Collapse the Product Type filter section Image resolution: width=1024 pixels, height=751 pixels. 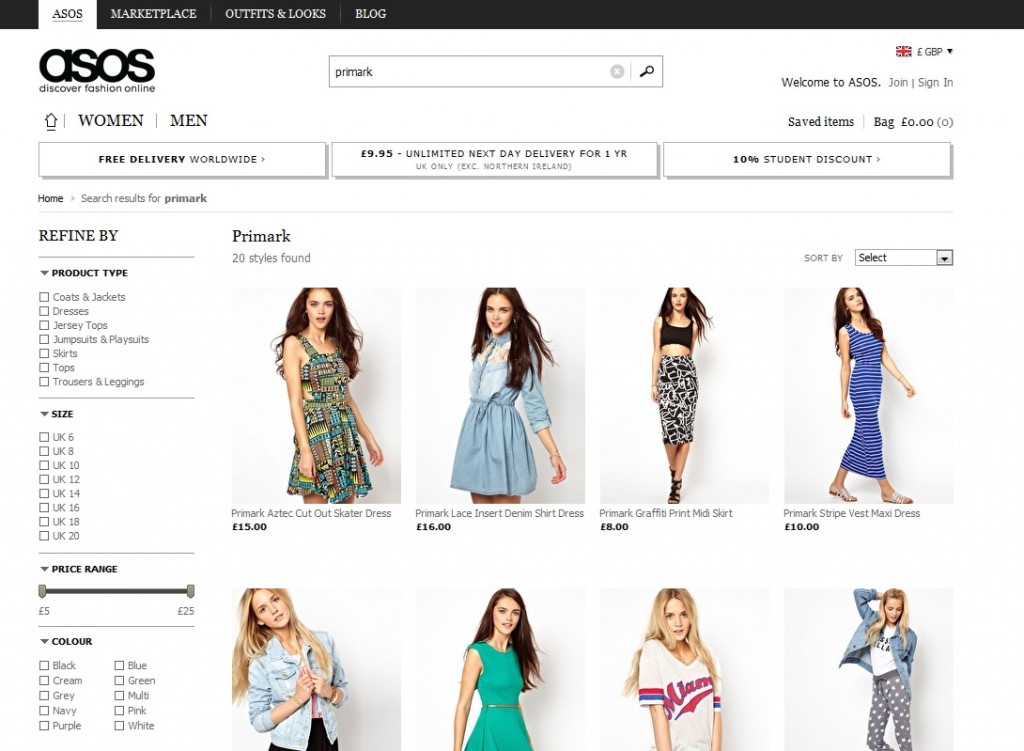pyautogui.click(x=45, y=273)
